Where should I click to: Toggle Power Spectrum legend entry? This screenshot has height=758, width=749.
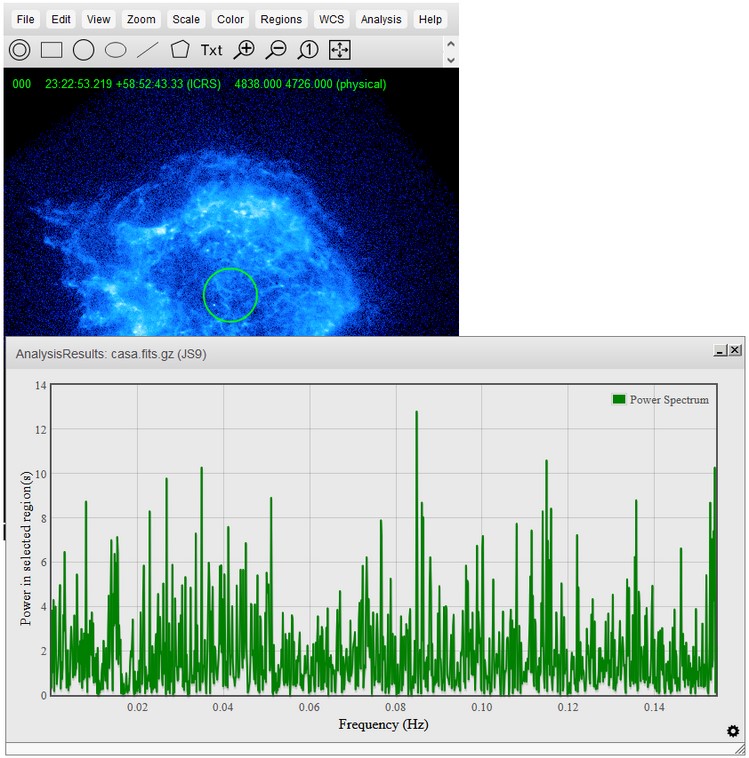(660, 400)
